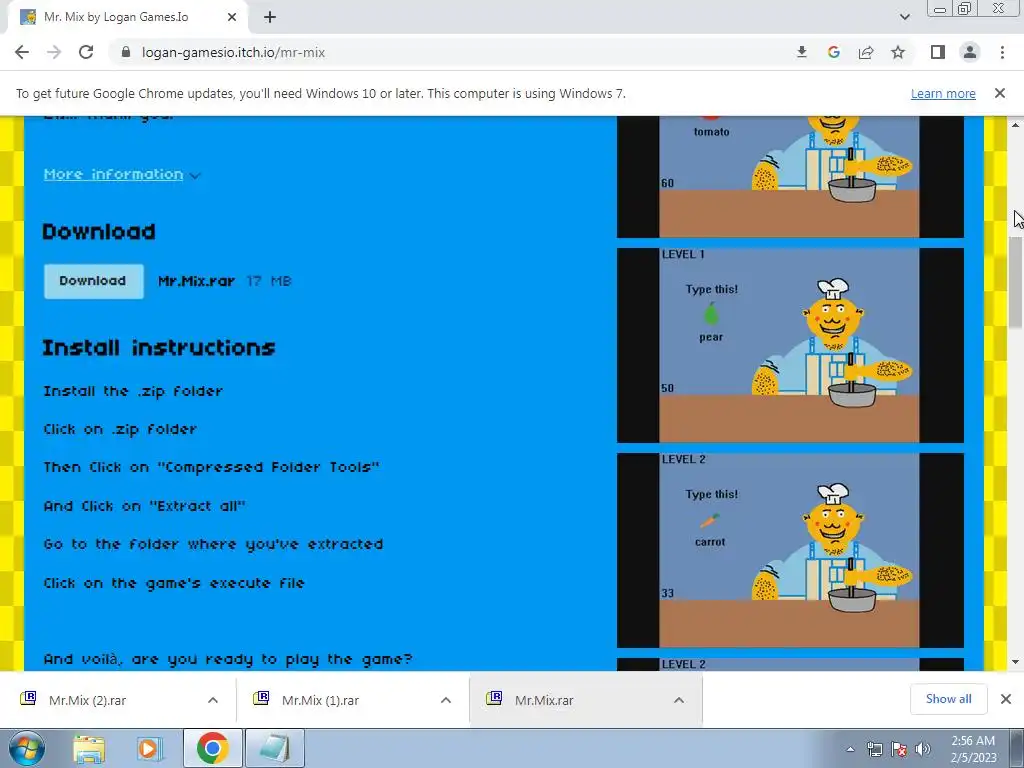
Task: Expand options for Mr.Mix (1).rar download
Action: 446,700
